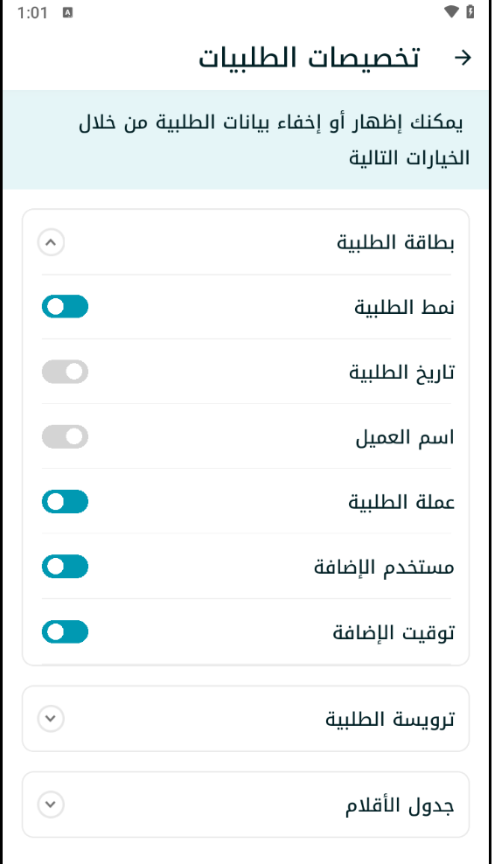Tap the back arrow icon
This screenshot has height=864, width=492.
pyautogui.click(x=463, y=58)
